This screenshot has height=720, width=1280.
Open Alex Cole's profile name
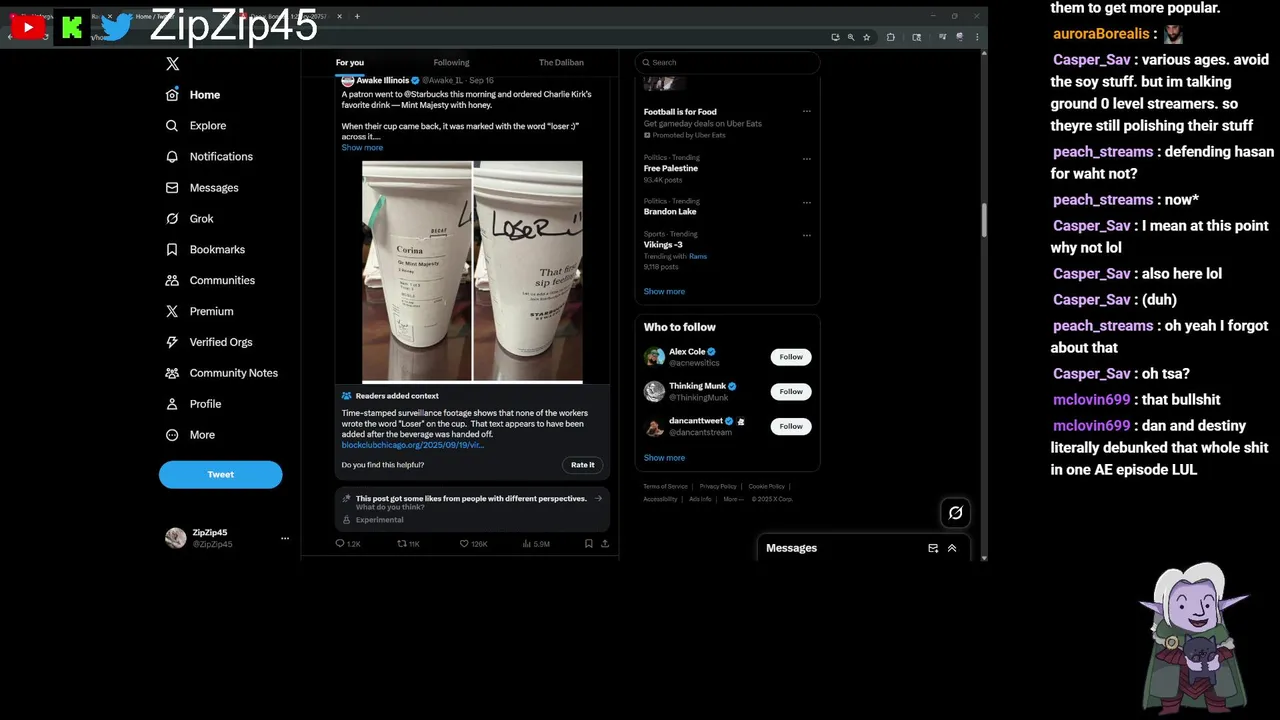(x=687, y=352)
